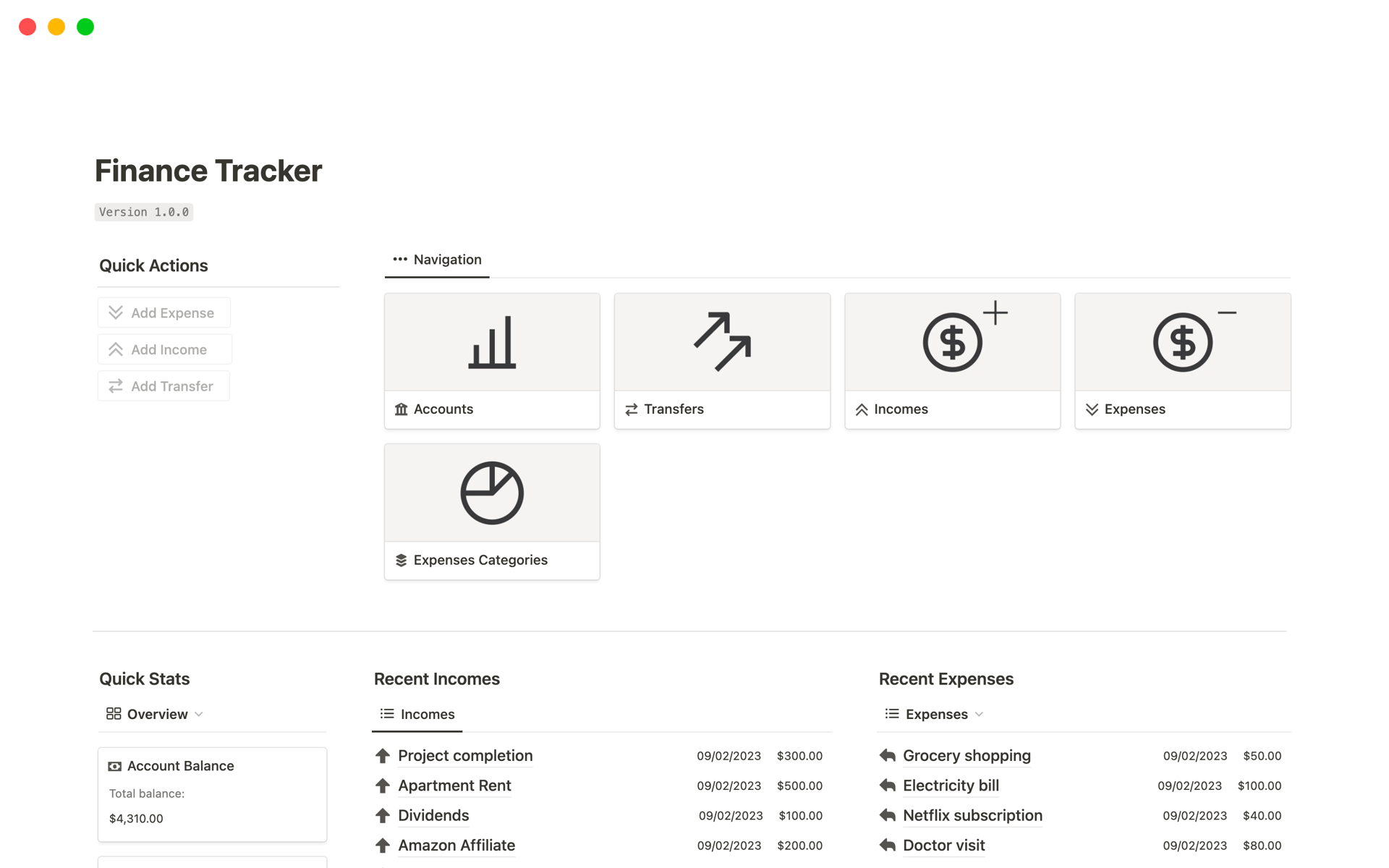Expand the Overview dropdown in Quick Stats
The height and width of the screenshot is (868, 1389).
(199, 714)
